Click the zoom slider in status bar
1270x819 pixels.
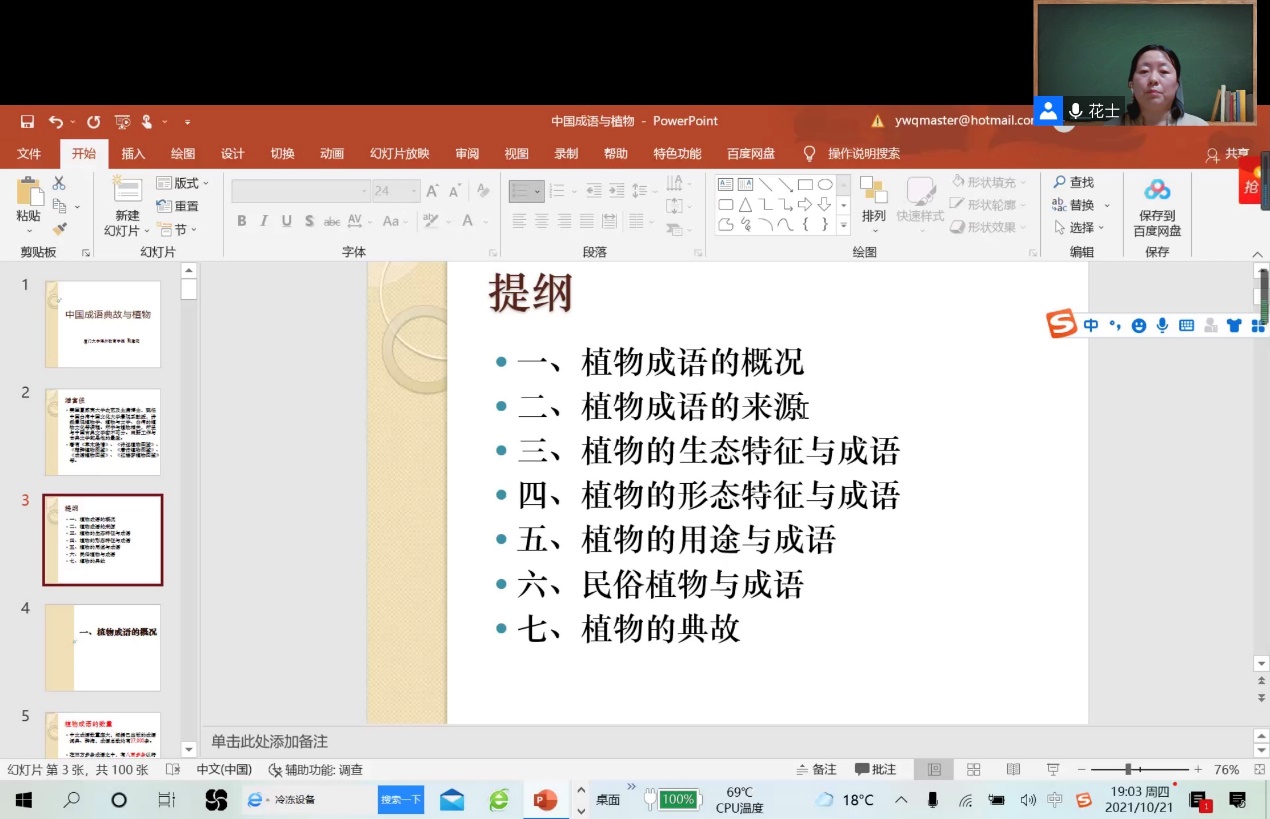1128,769
